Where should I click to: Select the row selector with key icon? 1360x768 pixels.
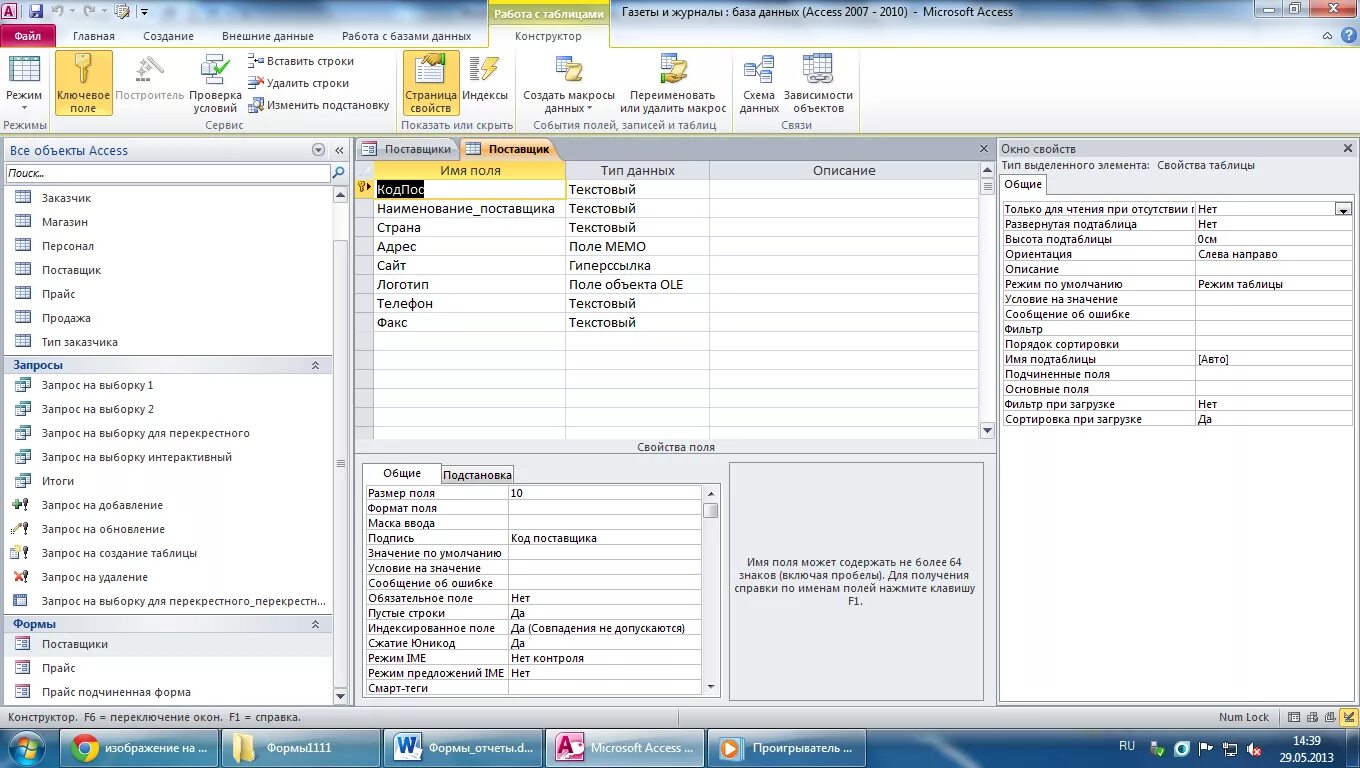coord(364,189)
